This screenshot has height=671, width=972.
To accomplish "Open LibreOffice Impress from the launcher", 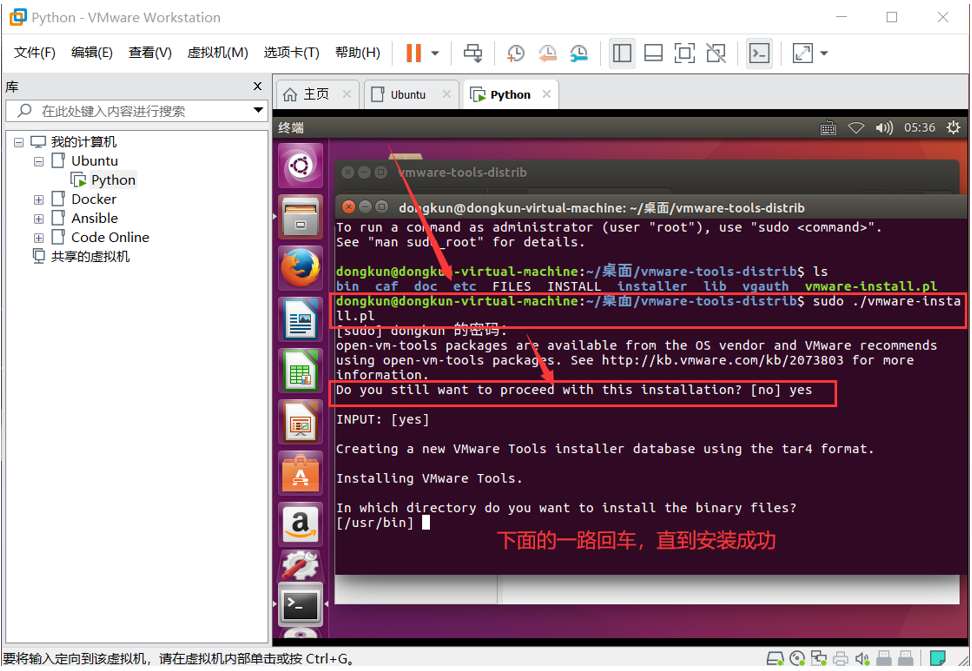I will point(301,422).
